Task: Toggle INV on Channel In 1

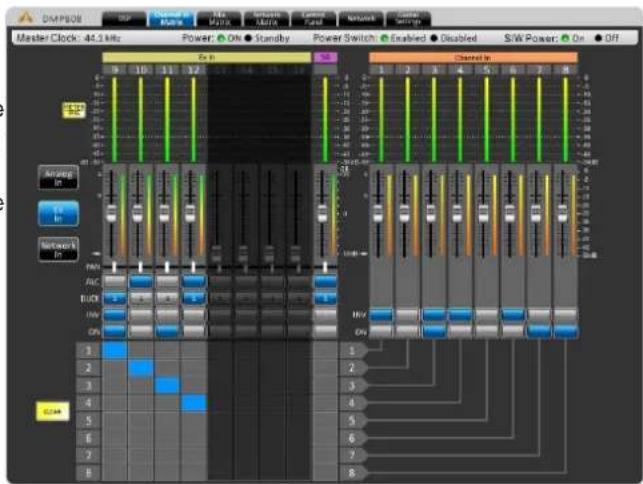Action: tap(381, 315)
